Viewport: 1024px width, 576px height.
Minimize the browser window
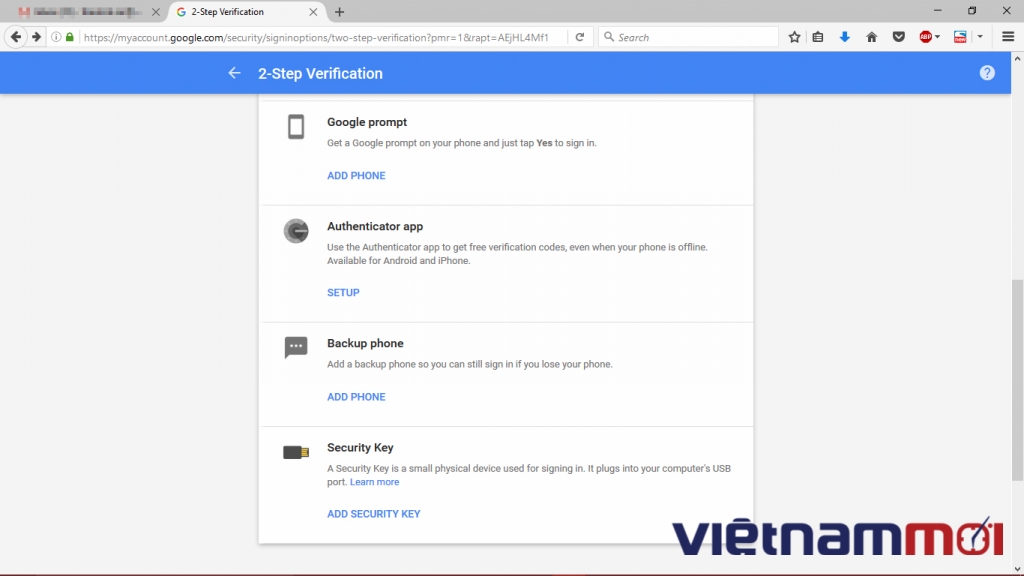click(x=937, y=11)
